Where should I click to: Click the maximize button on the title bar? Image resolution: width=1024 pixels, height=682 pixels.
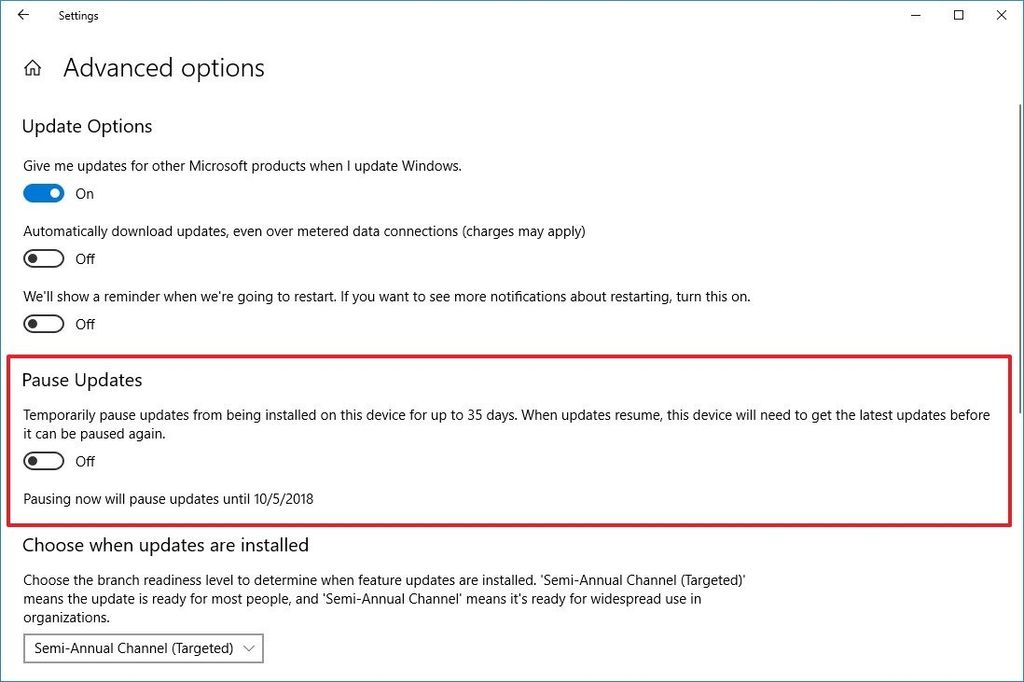(x=958, y=15)
